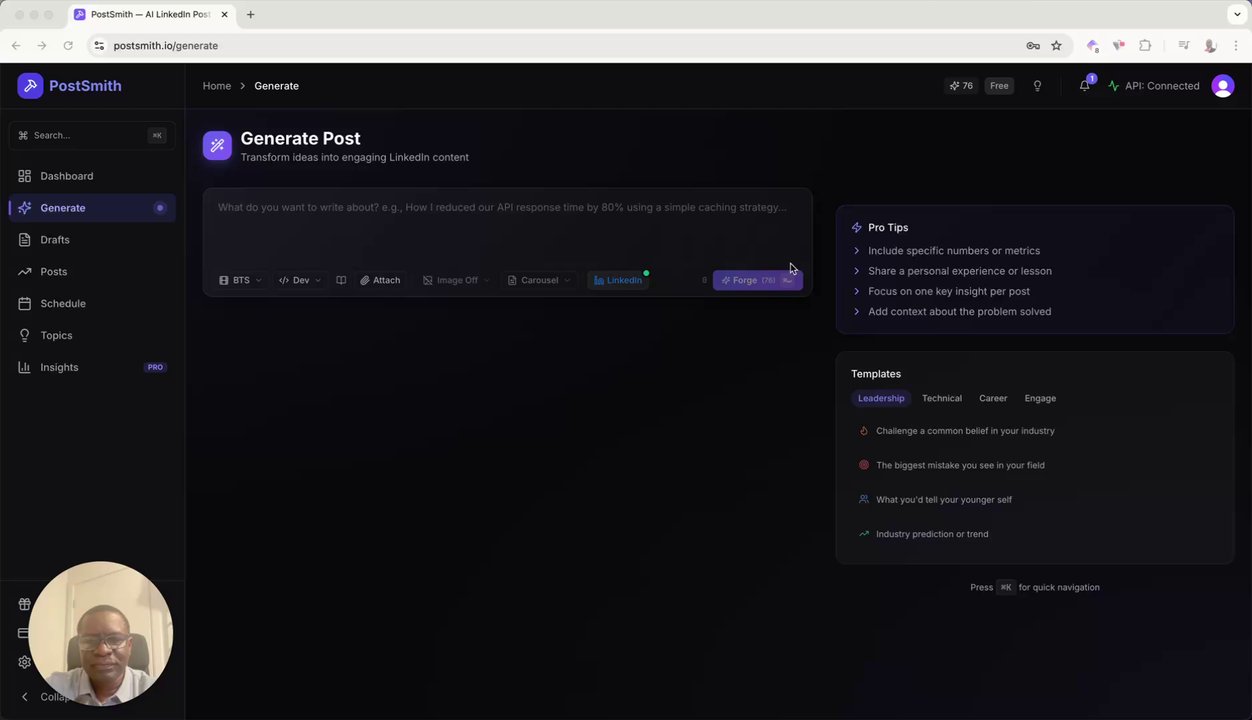This screenshot has height=720, width=1252.
Task: Choose template Industry prediction or trend
Action: (1034, 534)
